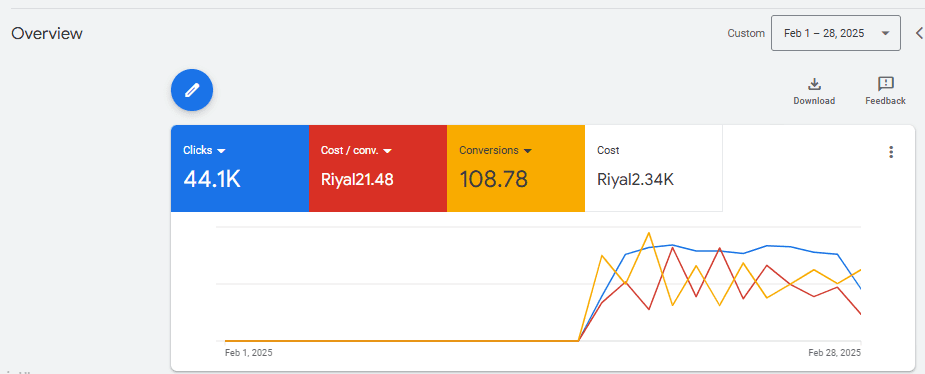Click the Feb 1, 2025 axis label
Image resolution: width=925 pixels, height=374 pixels.
click(x=249, y=353)
